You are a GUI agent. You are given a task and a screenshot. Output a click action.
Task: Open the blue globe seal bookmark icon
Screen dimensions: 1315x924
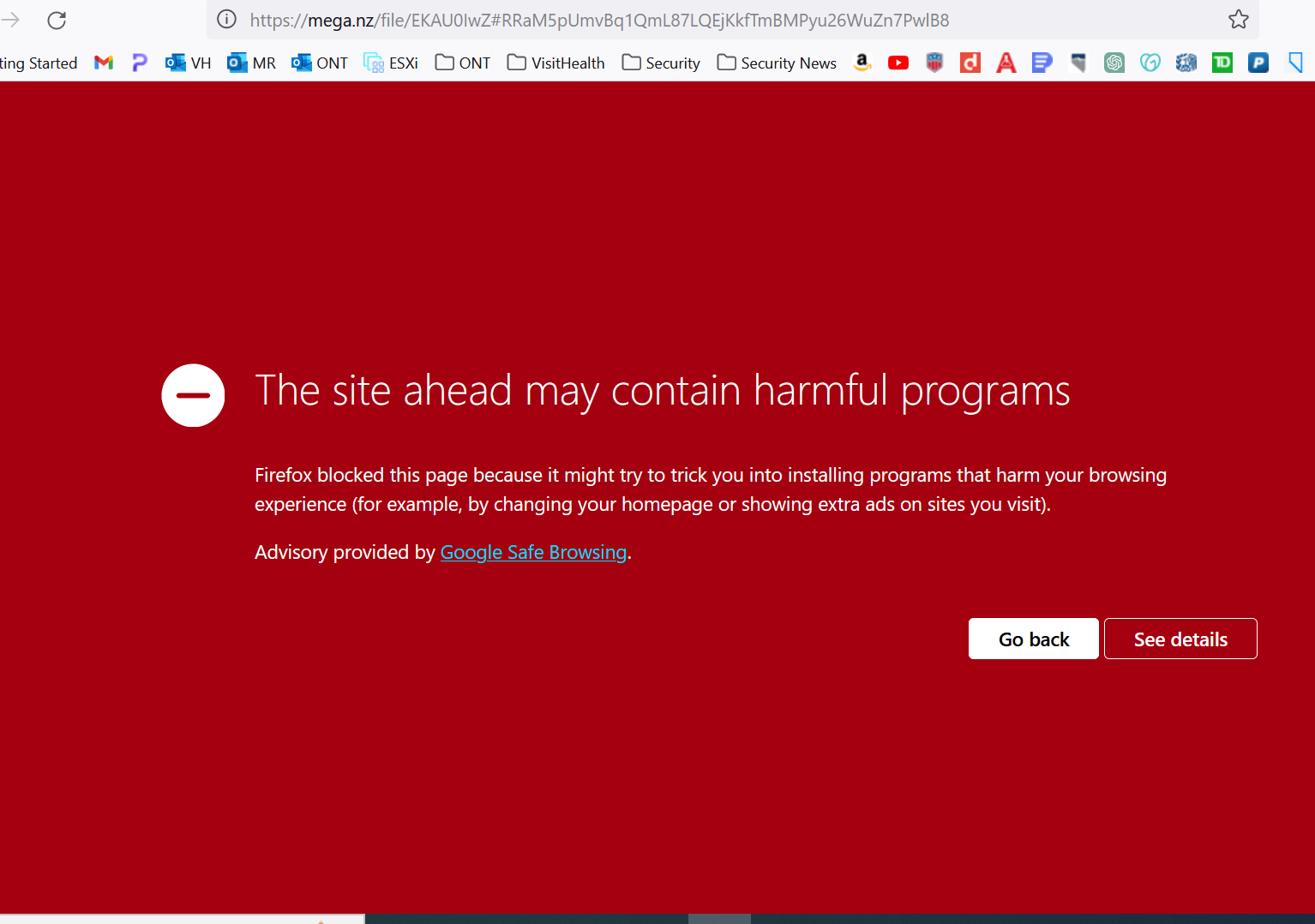[x=1186, y=63]
